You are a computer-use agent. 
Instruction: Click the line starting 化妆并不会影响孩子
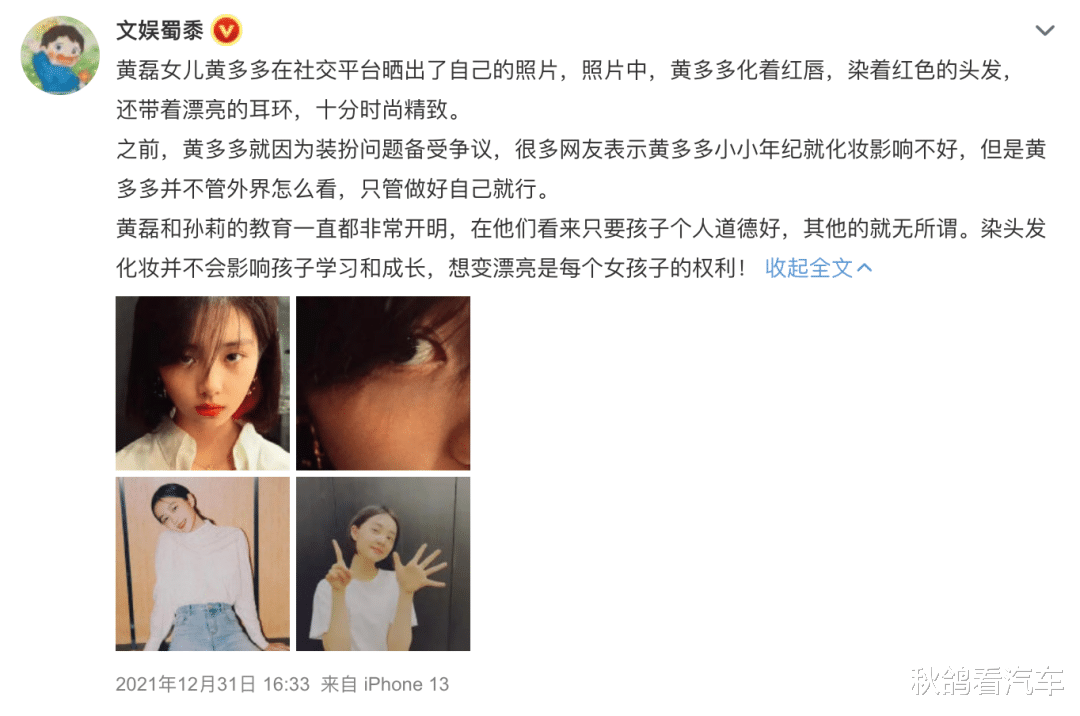pyautogui.click(x=433, y=268)
